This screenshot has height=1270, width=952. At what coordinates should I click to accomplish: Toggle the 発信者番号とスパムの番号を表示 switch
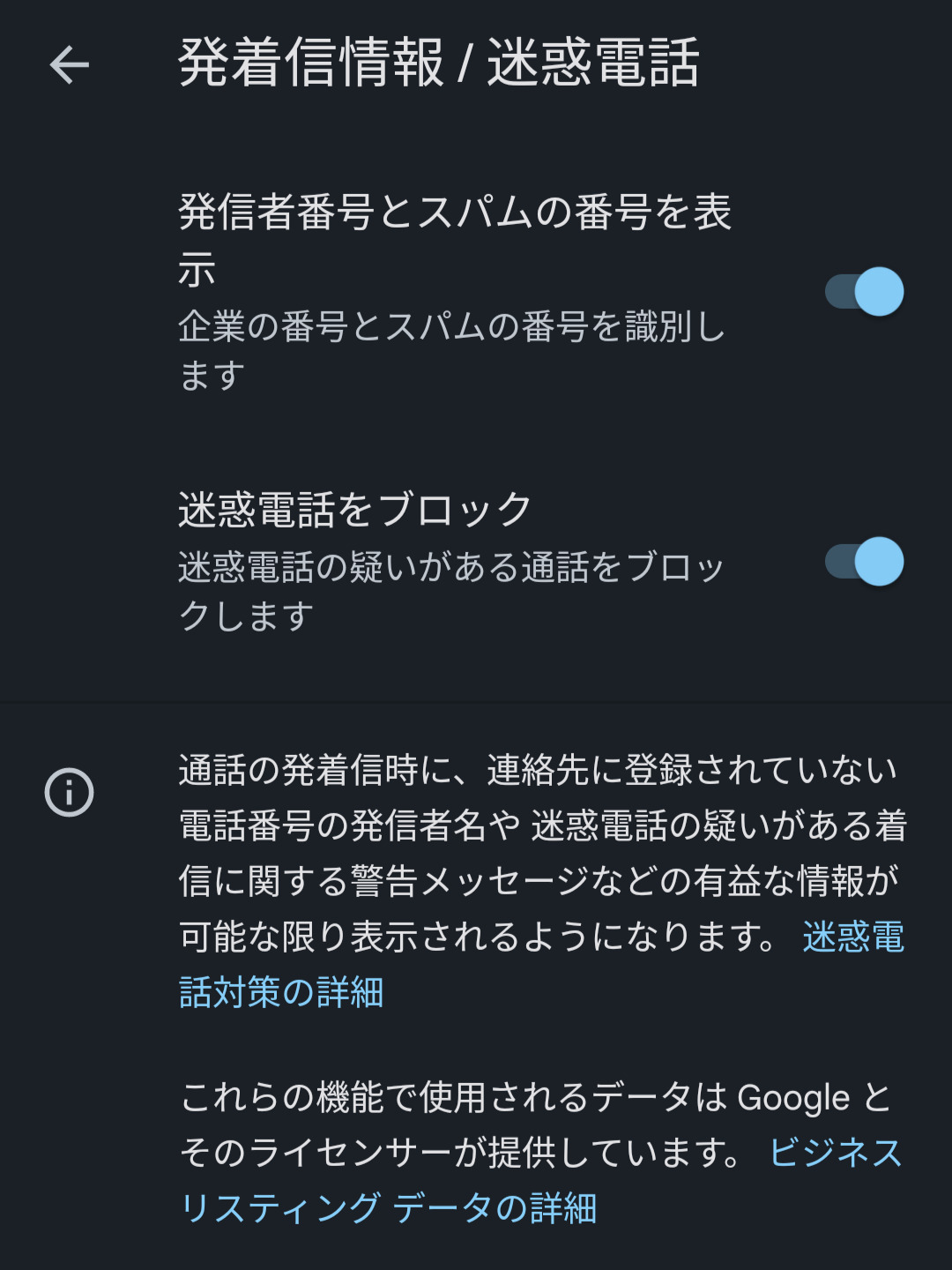(x=864, y=292)
